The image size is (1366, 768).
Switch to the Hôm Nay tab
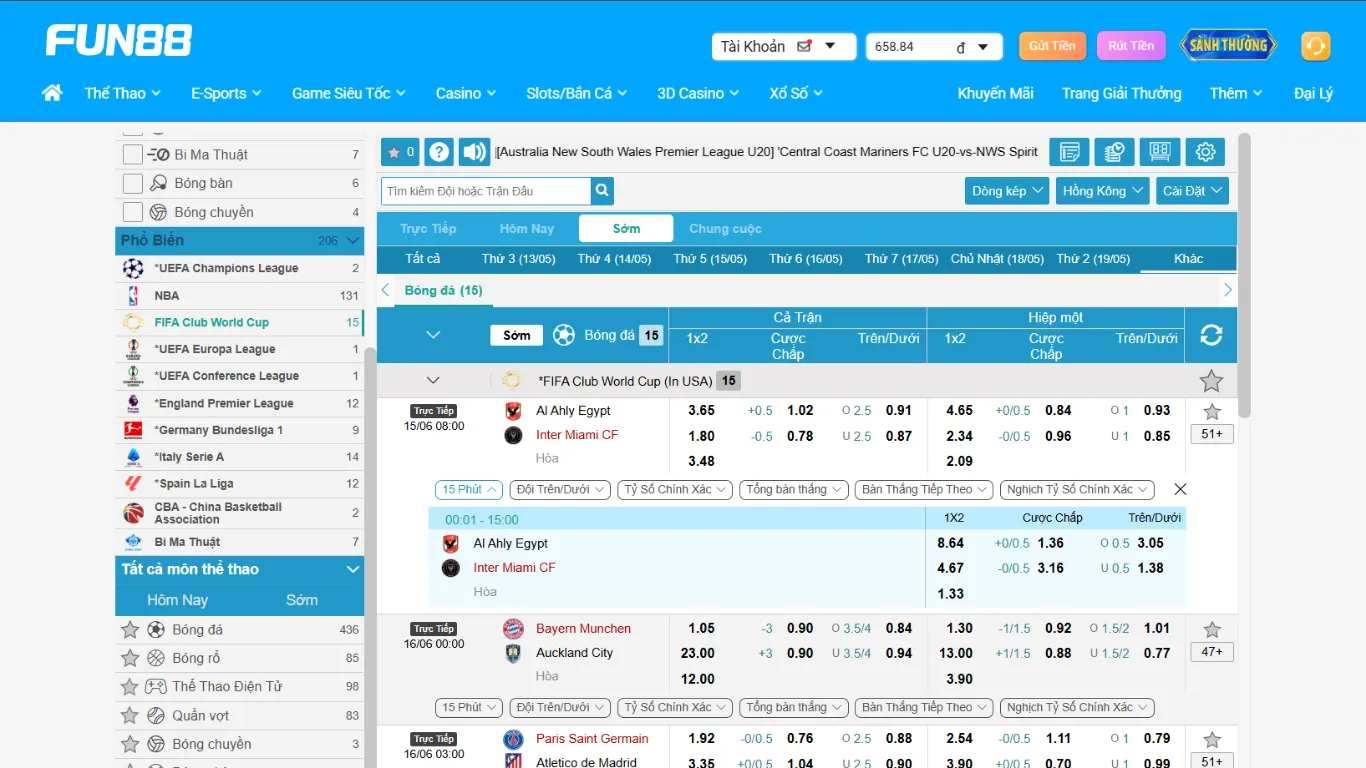coord(527,229)
